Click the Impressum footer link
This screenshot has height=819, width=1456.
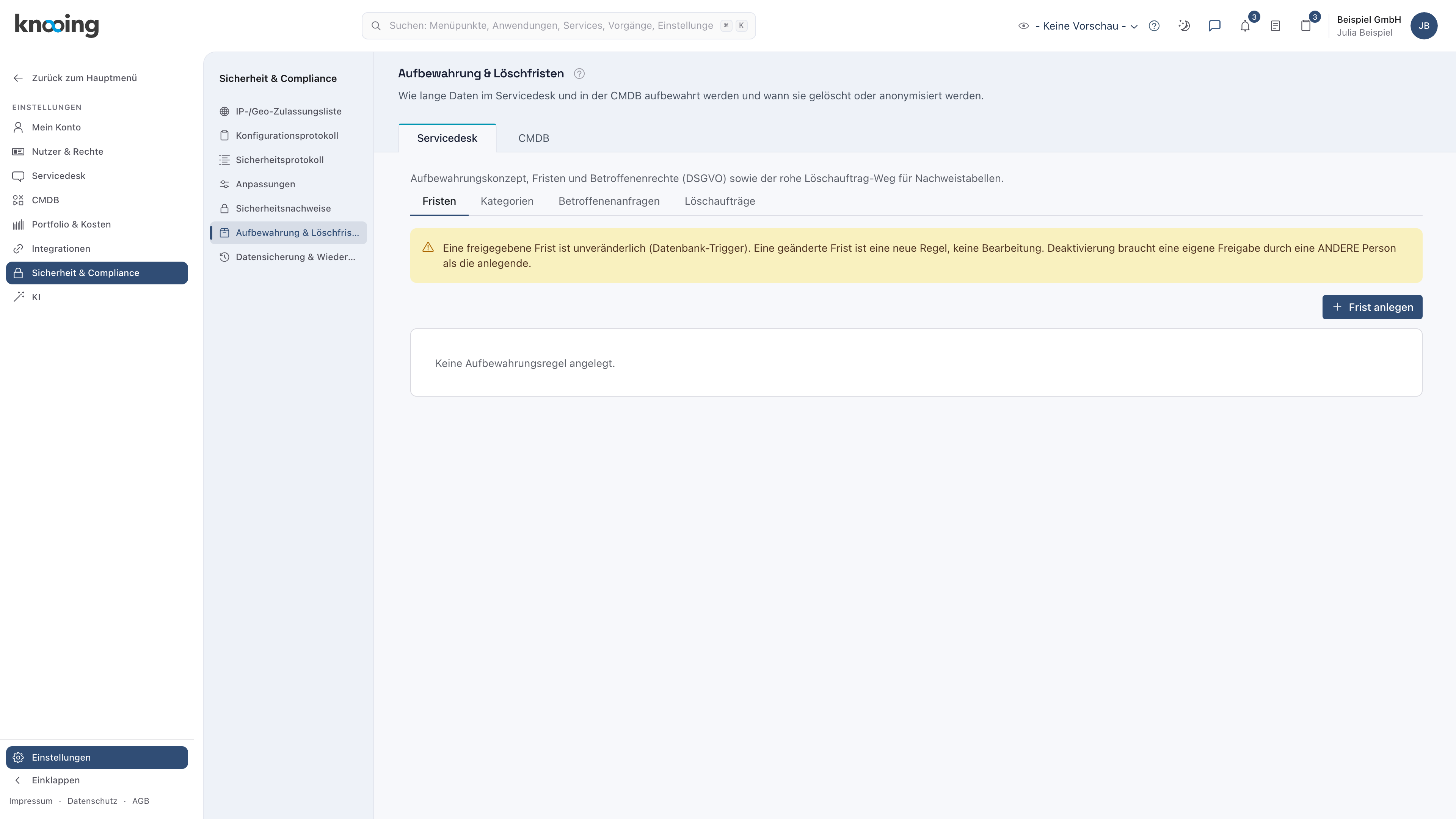click(30, 801)
